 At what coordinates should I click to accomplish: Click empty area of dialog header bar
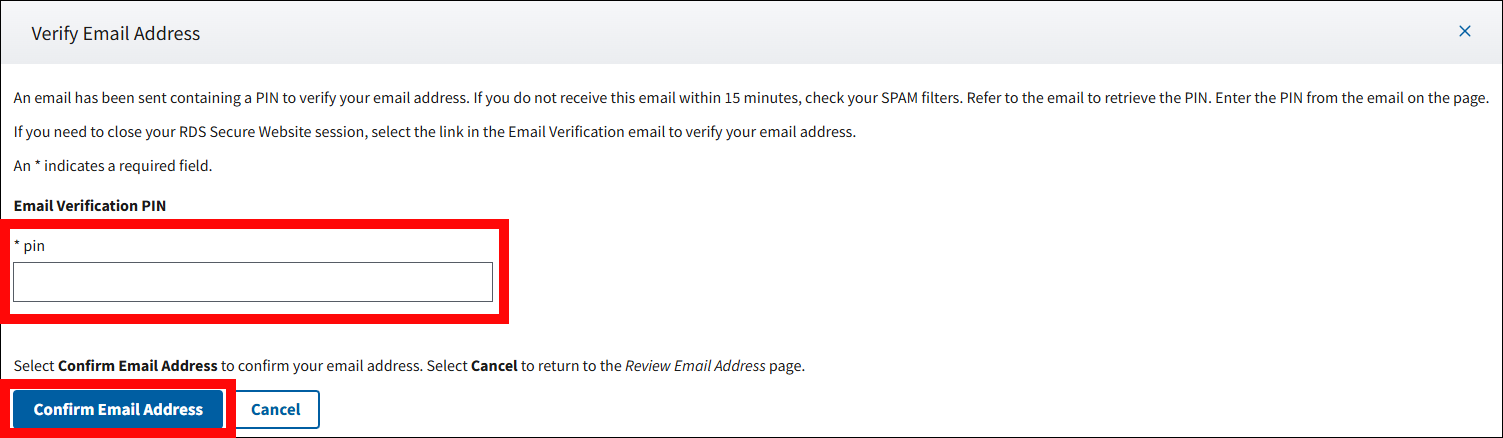800,34
